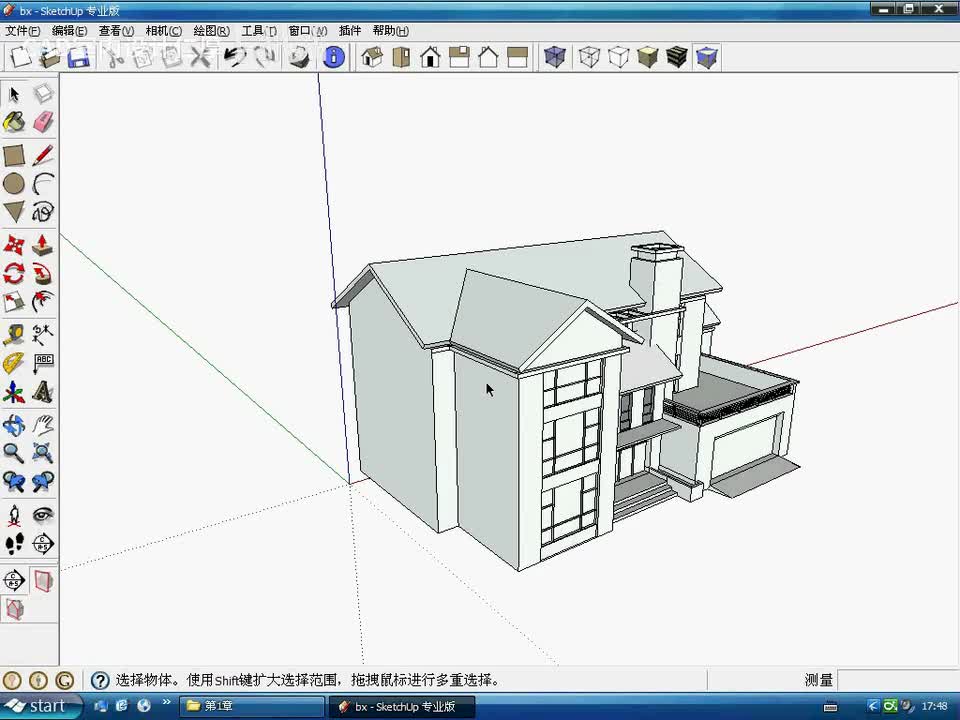
Task: Open the 文件(F) menu
Action: (x=22, y=31)
